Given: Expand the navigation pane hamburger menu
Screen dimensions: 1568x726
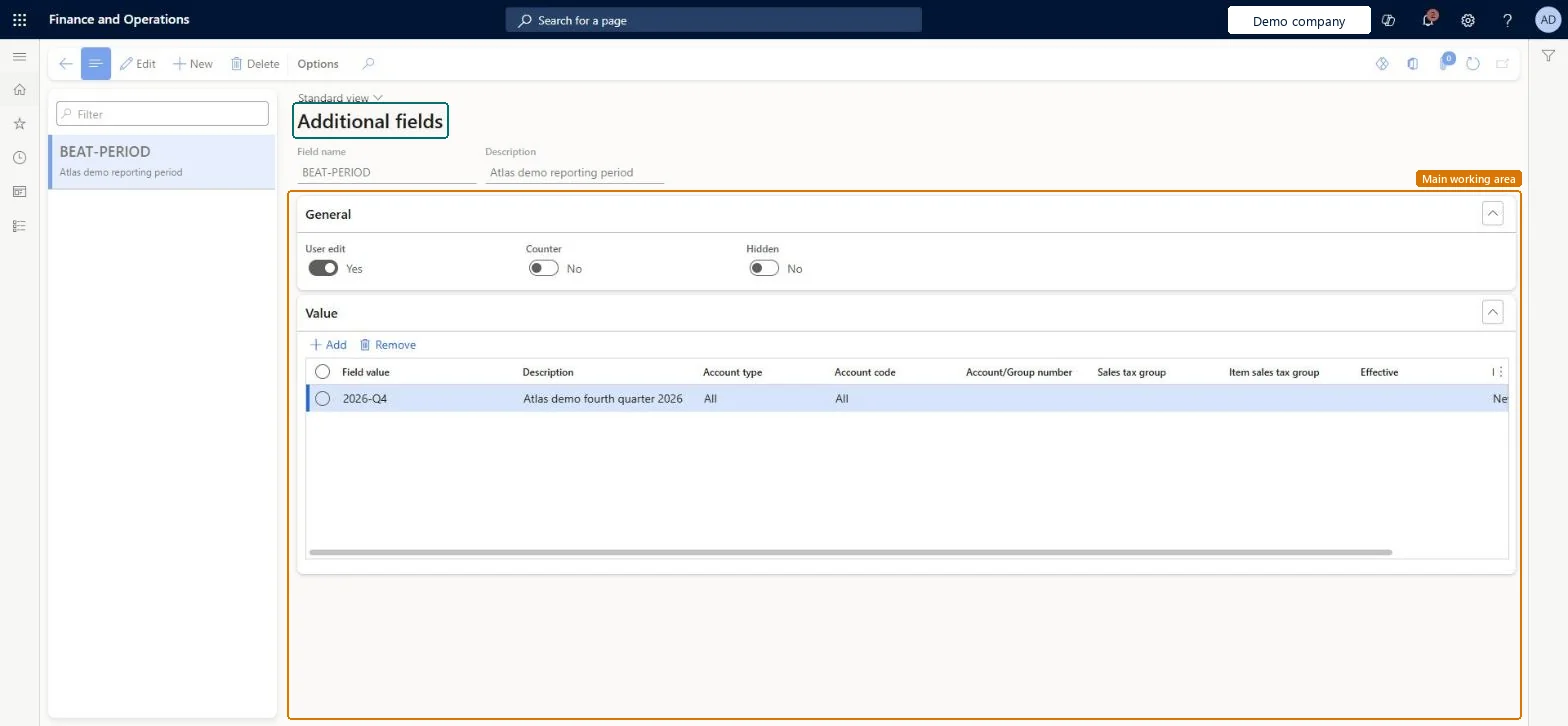Looking at the screenshot, I should click(x=19, y=57).
